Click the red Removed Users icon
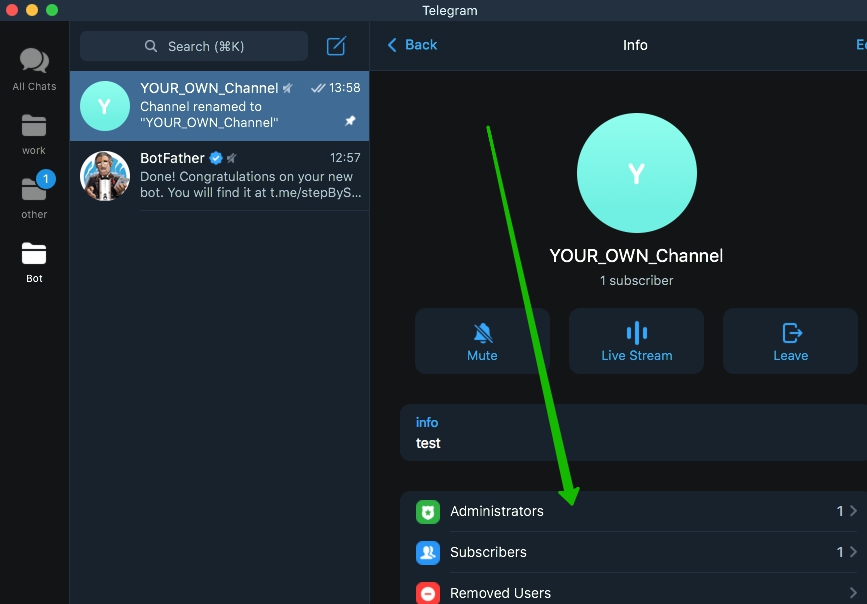Screen dimensions: 867x604 (428, 593)
